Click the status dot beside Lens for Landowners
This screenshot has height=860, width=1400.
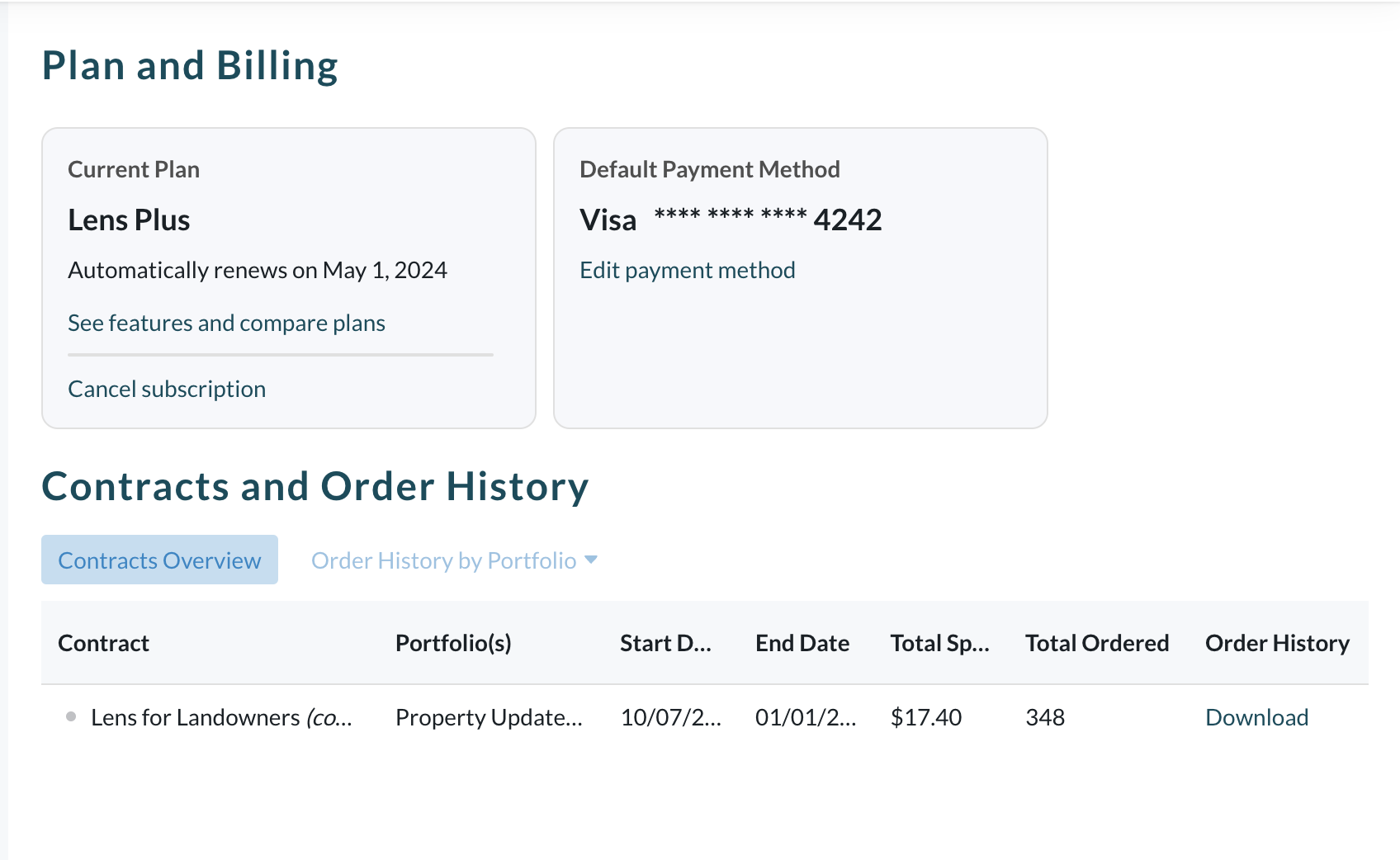pos(70,715)
